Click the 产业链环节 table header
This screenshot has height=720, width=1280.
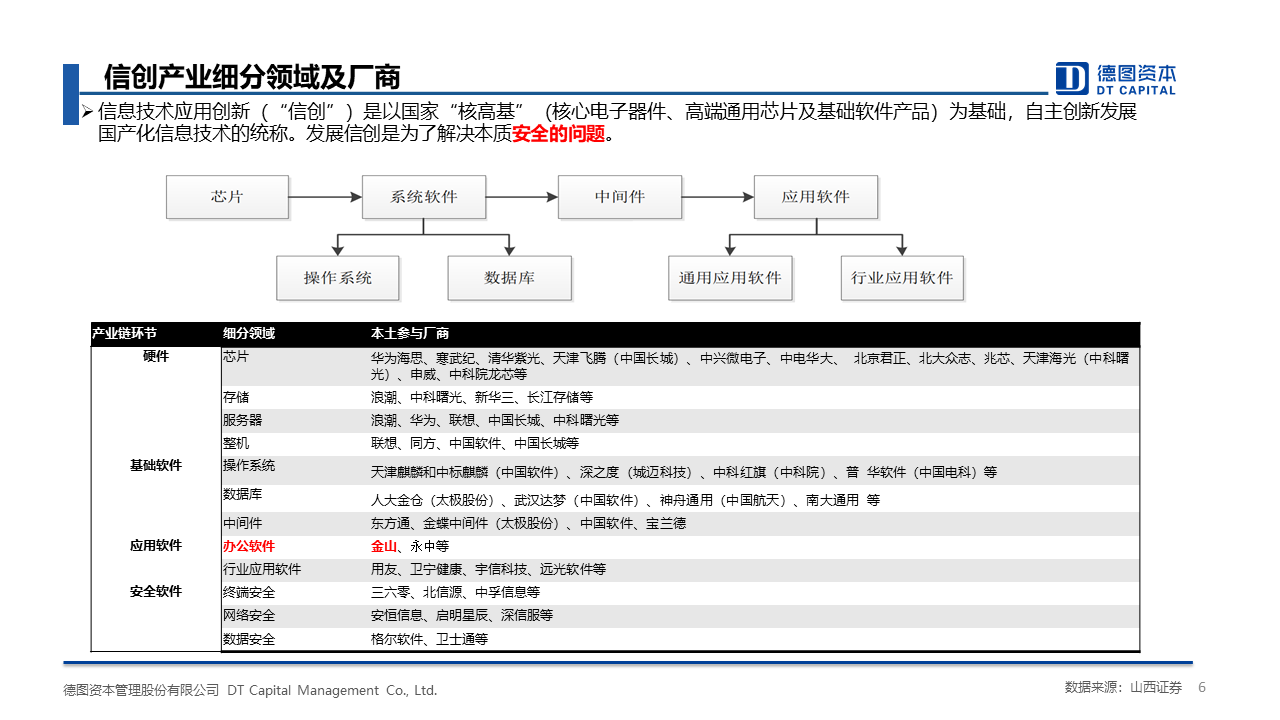tap(124, 334)
